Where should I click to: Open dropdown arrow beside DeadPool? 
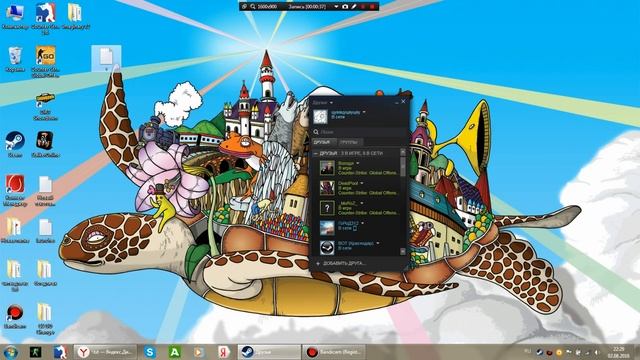[362, 183]
